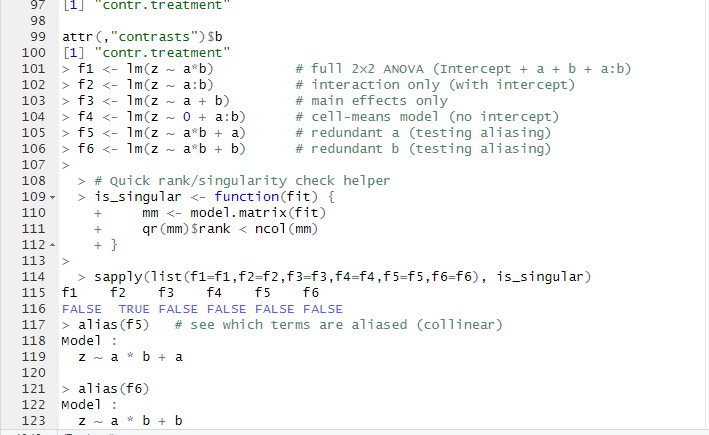Collapse the is_singular function fold arrow
Viewport: 709px width, 435px height.
(52, 197)
